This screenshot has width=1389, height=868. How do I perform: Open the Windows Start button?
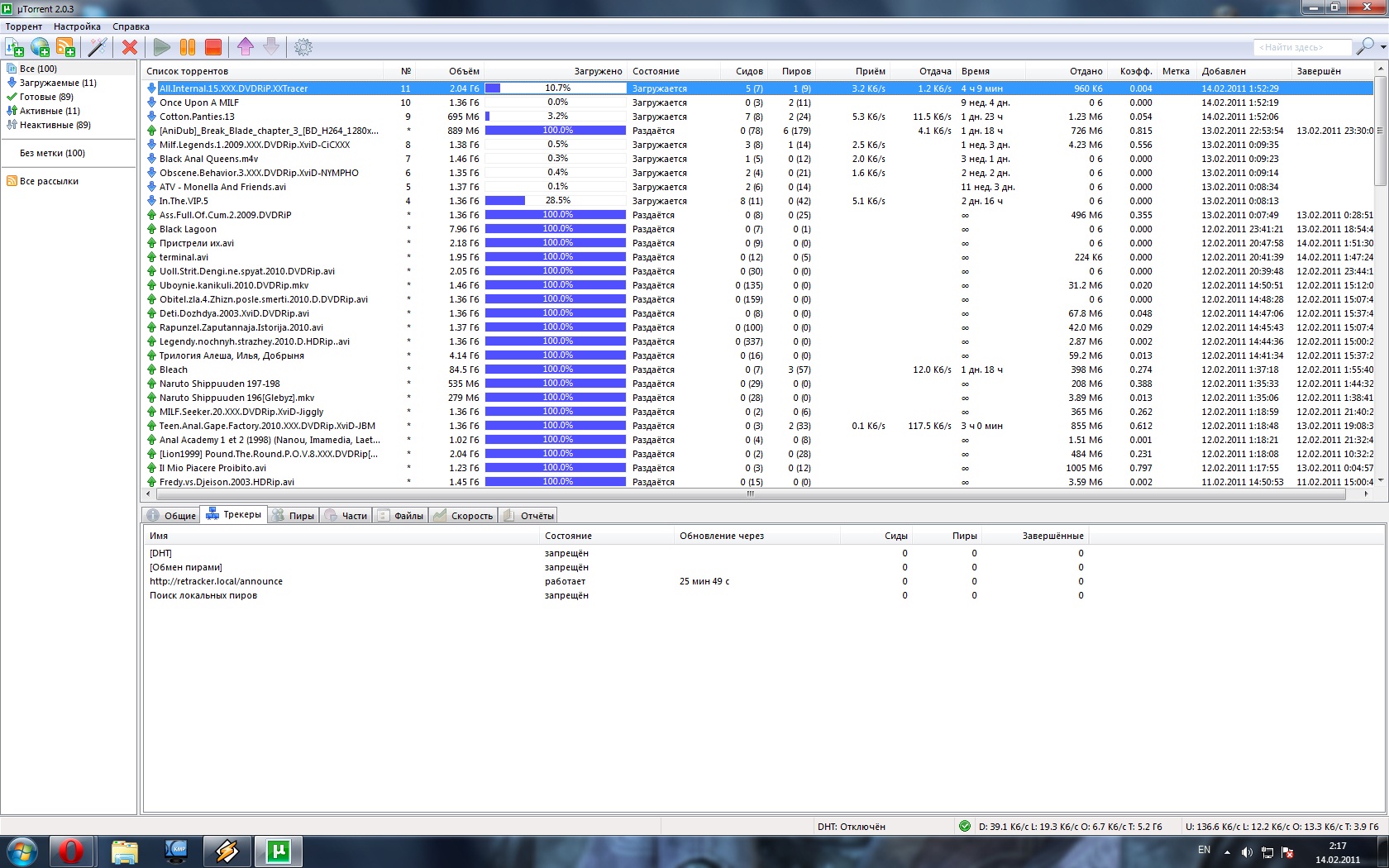tap(22, 851)
